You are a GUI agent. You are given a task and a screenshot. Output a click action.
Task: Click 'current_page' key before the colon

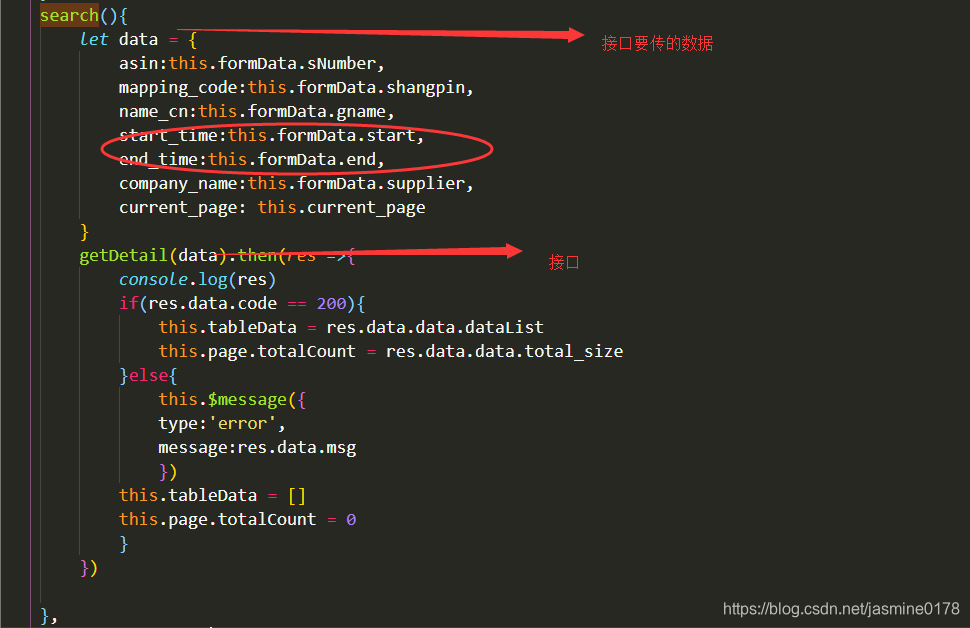tap(178, 208)
